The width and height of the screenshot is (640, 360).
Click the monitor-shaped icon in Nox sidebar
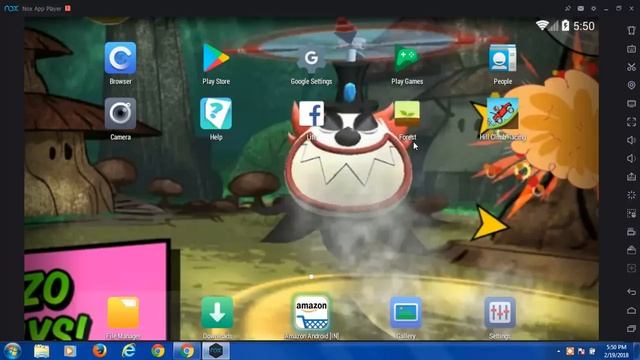pyautogui.click(x=631, y=103)
